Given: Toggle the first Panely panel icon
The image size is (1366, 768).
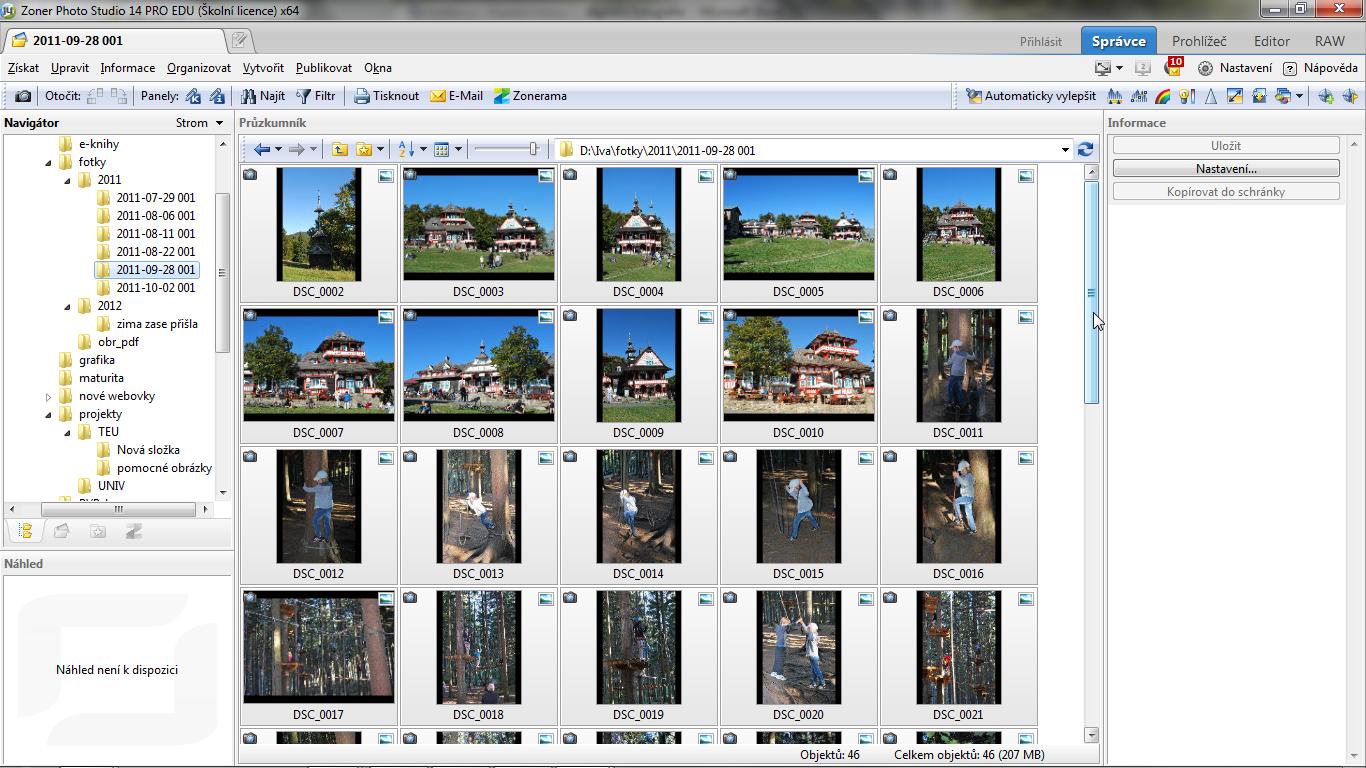Looking at the screenshot, I should [x=193, y=96].
